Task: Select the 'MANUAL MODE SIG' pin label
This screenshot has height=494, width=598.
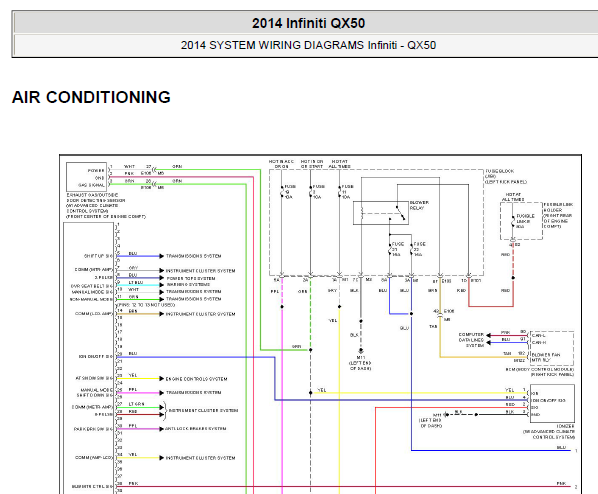Action: coord(93,292)
